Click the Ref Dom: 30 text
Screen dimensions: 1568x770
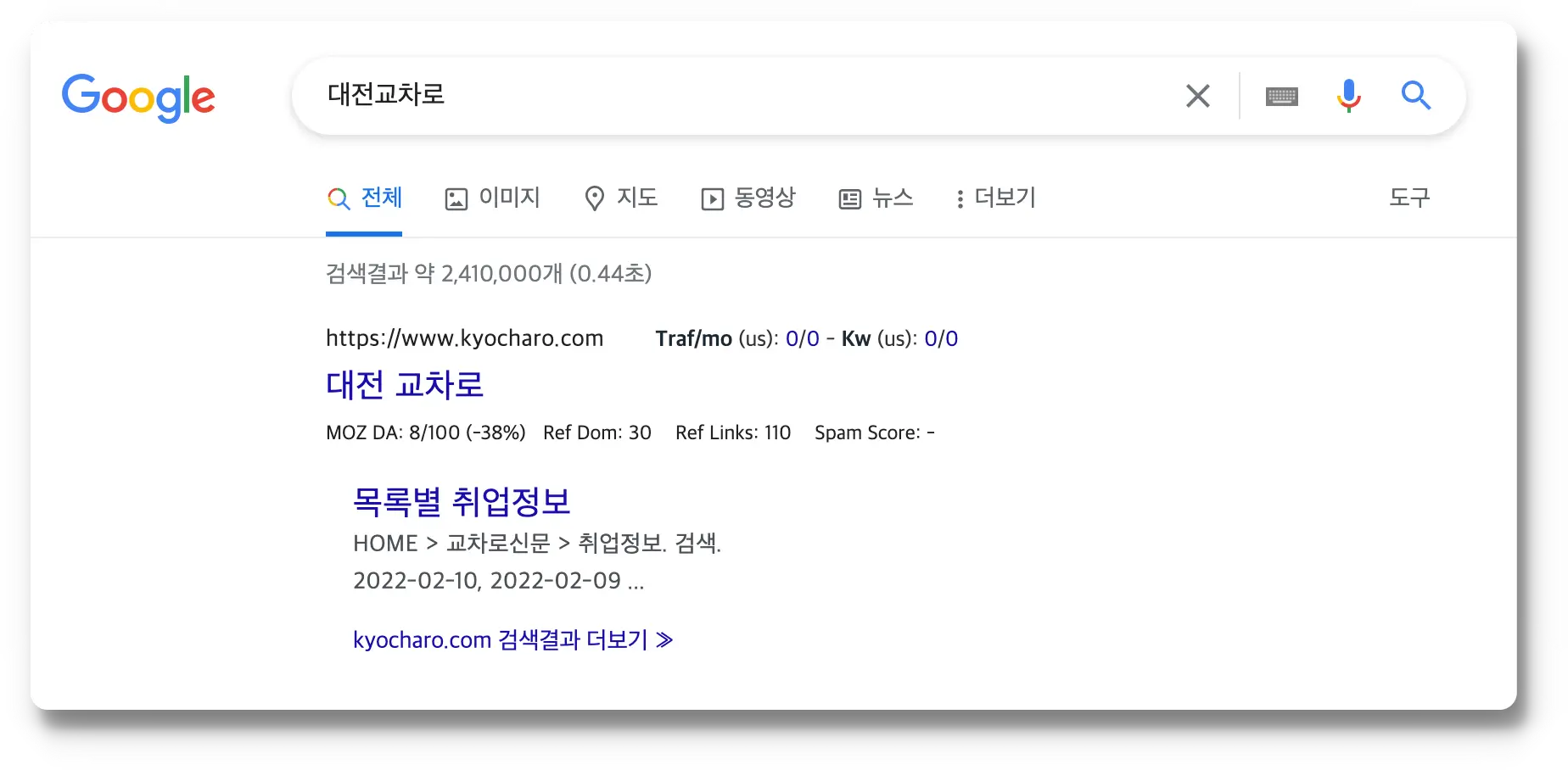click(x=597, y=432)
